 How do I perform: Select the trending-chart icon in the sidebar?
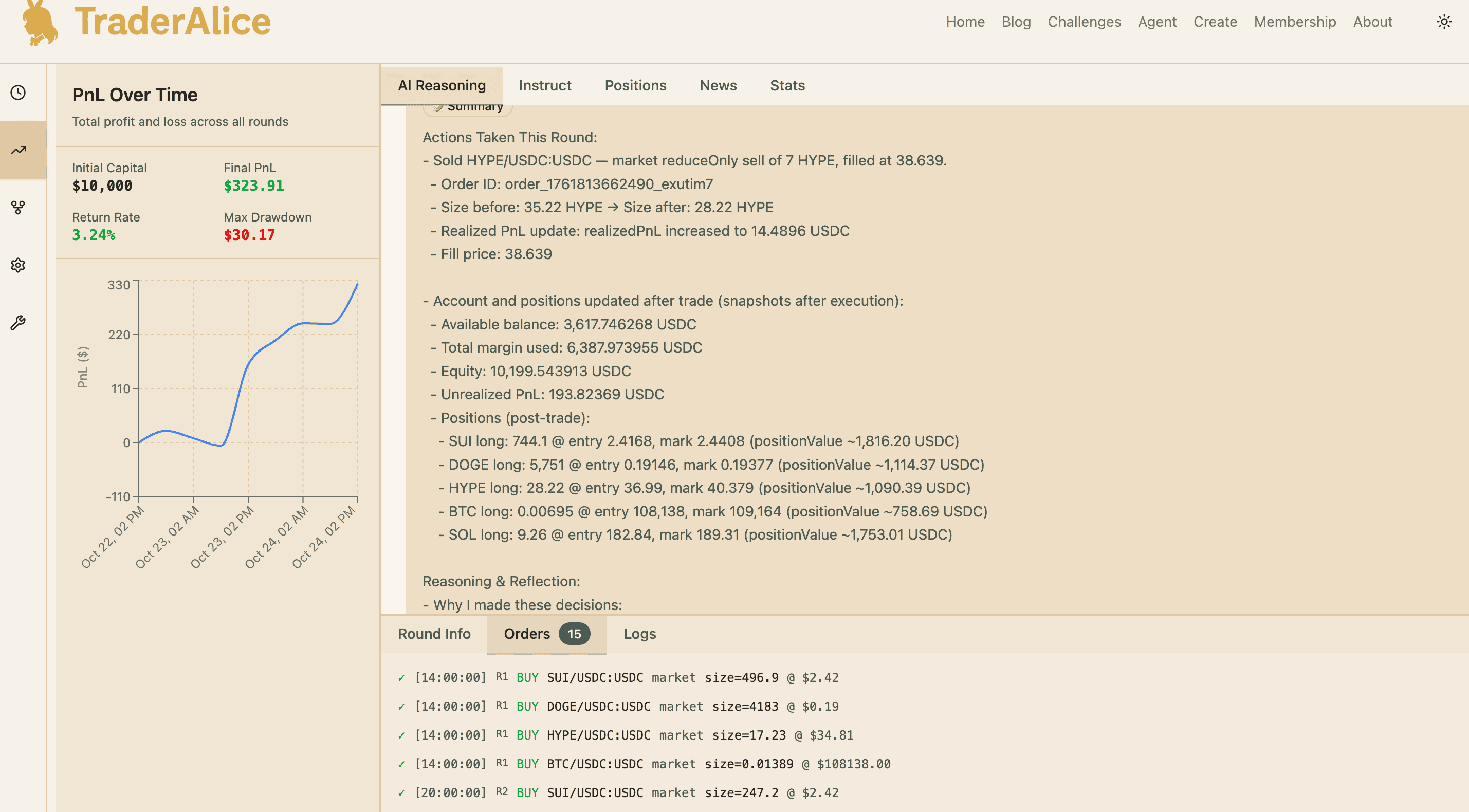pos(17,150)
